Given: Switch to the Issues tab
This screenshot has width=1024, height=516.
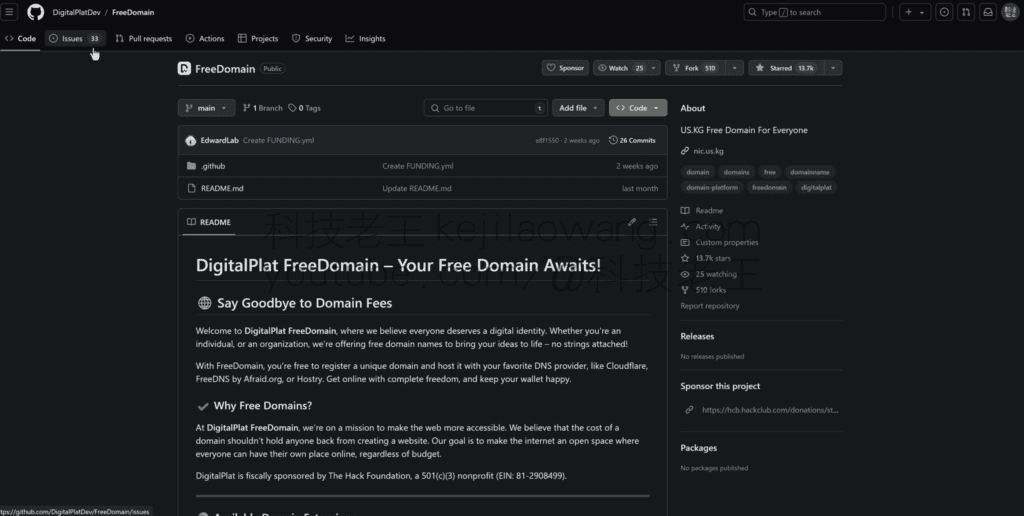Looking at the screenshot, I should coord(75,39).
